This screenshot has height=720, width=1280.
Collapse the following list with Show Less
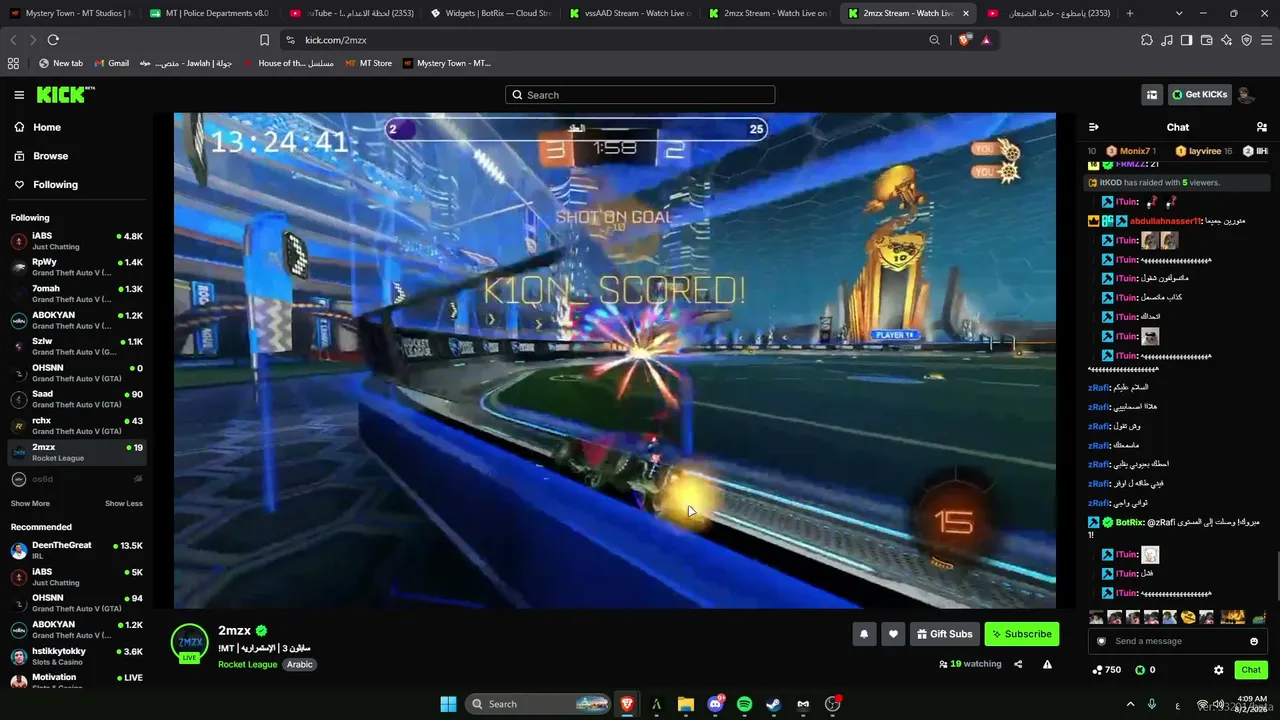point(124,504)
